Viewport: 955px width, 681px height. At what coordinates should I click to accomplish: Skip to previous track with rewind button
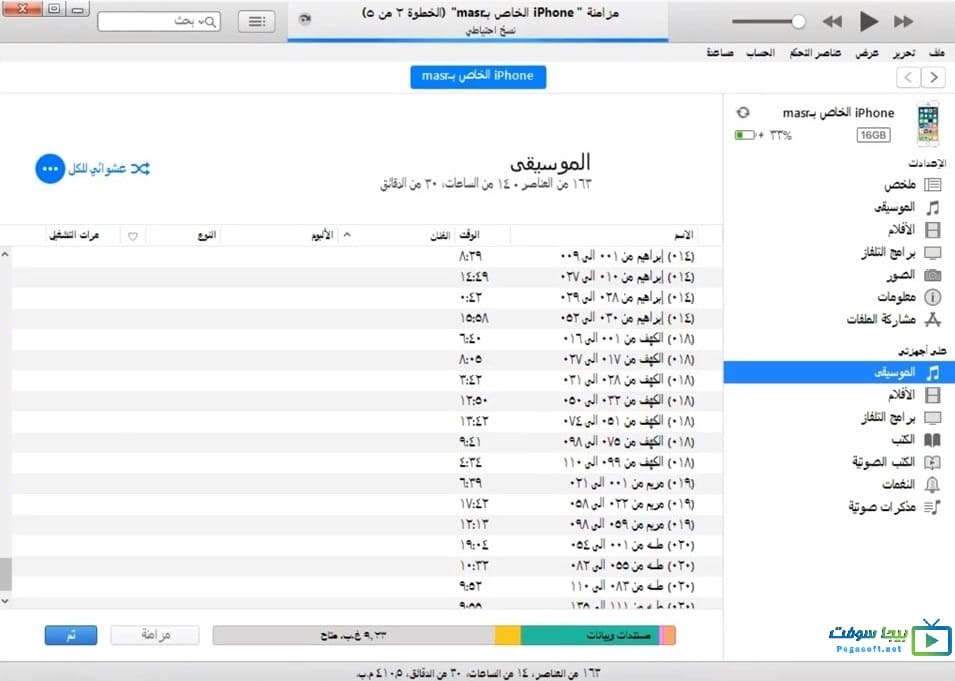pyautogui.click(x=832, y=22)
